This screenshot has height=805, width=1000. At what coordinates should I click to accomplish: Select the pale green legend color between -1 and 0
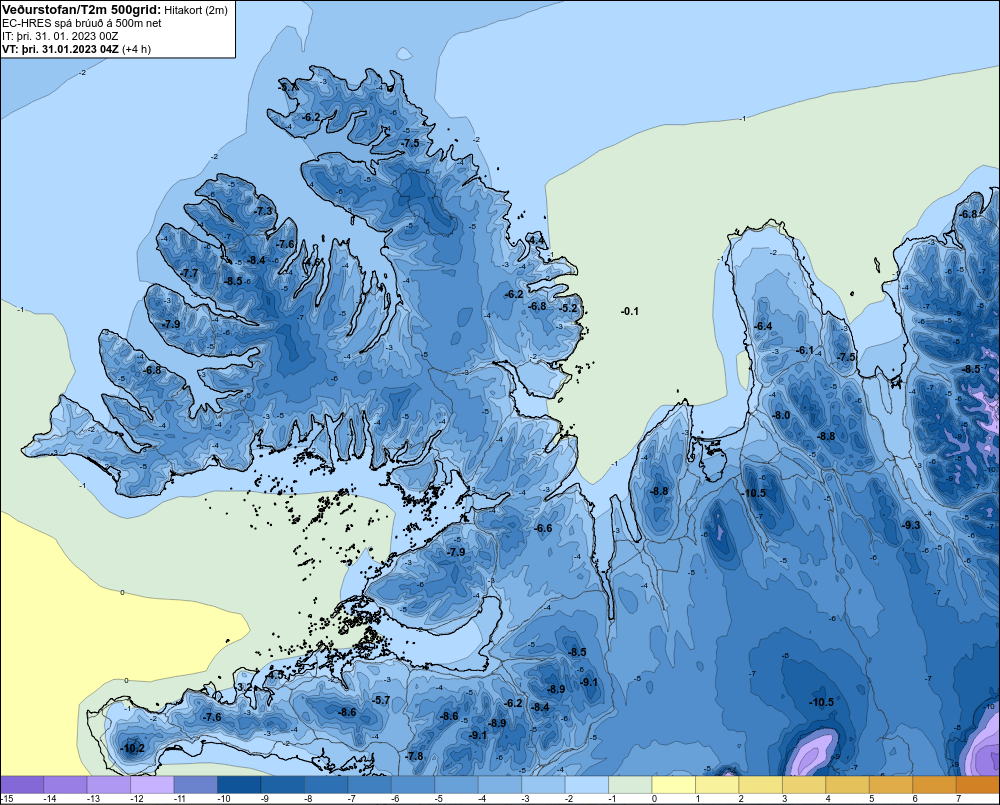pyautogui.click(x=630, y=785)
